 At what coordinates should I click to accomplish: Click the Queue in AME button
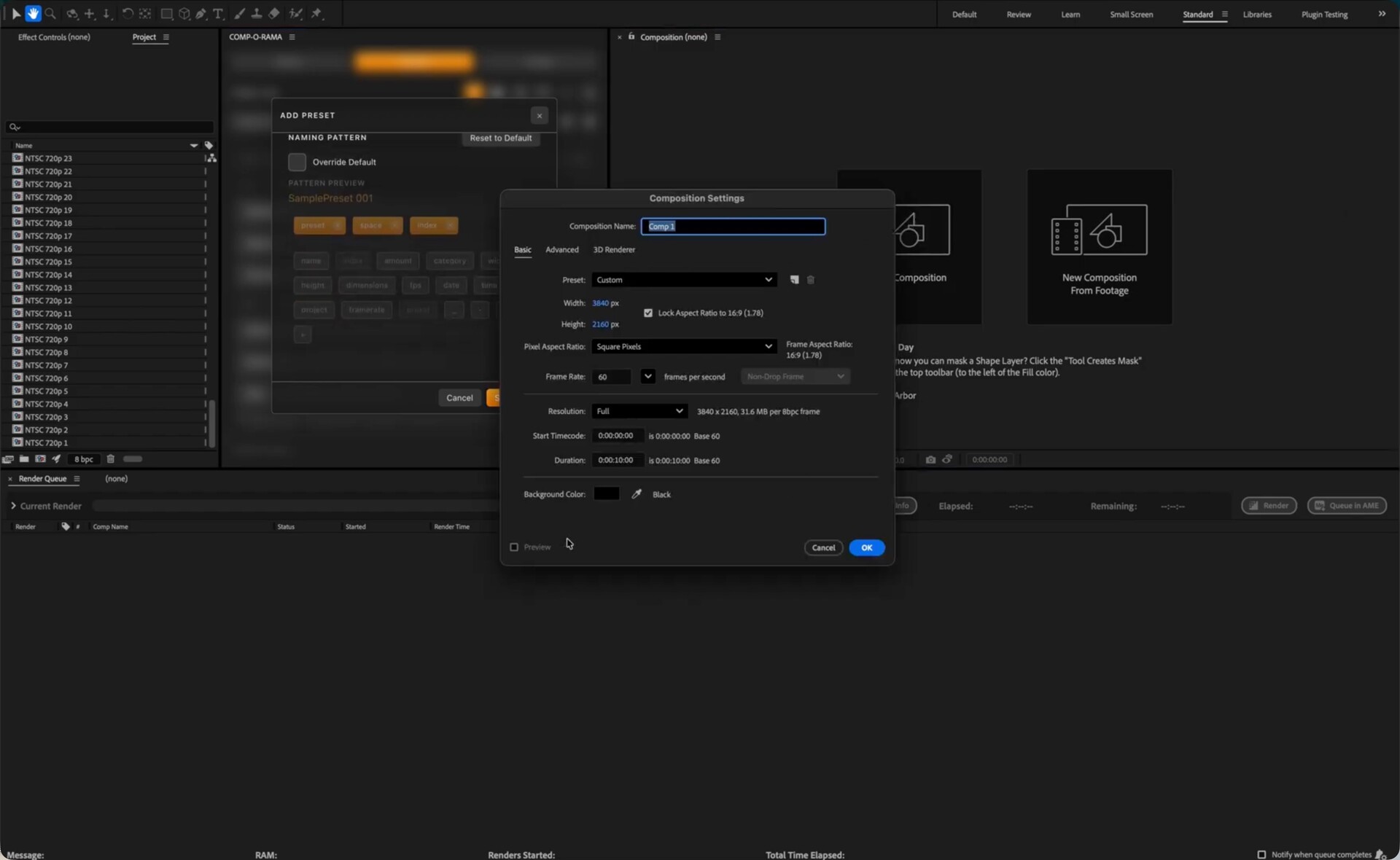click(1347, 506)
